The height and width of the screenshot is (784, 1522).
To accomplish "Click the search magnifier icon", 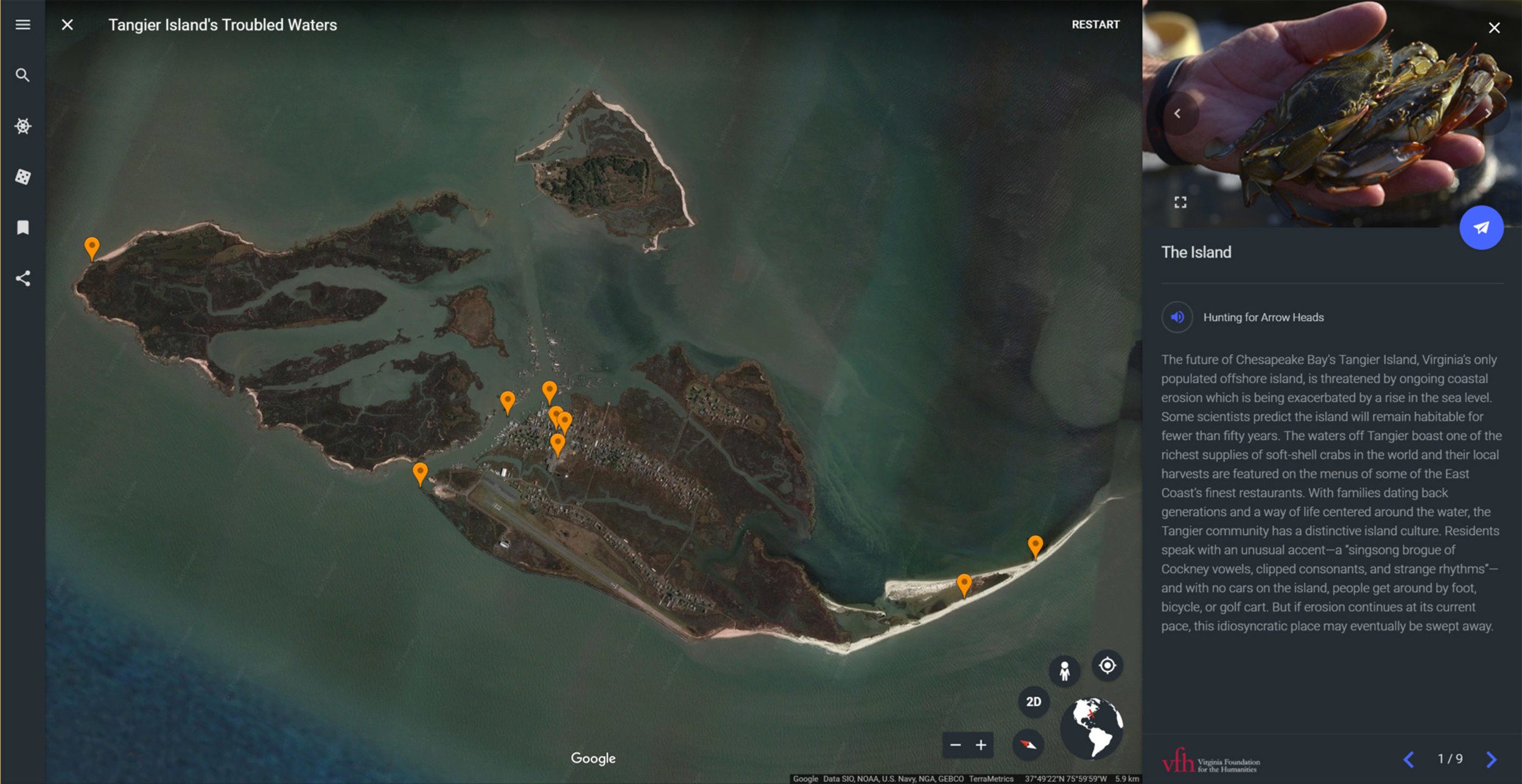I will click(23, 75).
